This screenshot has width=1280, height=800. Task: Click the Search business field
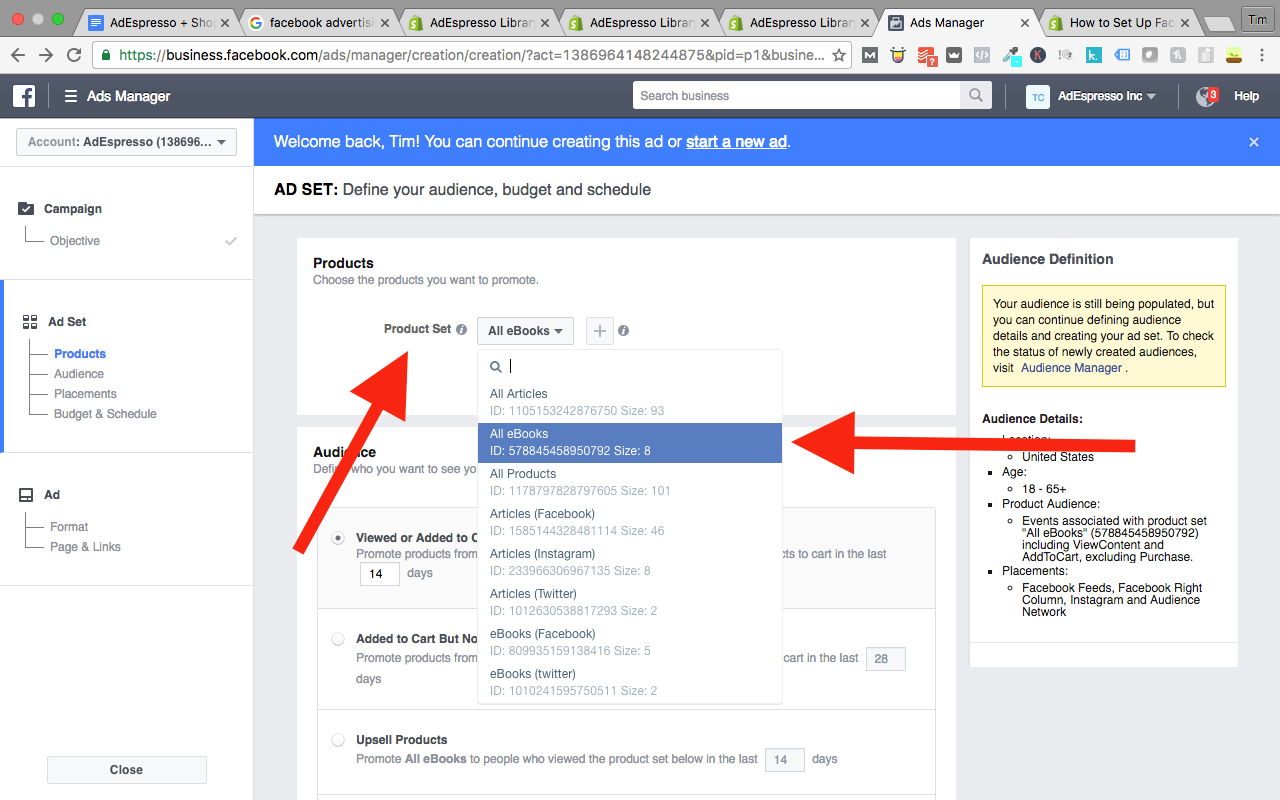coord(797,96)
